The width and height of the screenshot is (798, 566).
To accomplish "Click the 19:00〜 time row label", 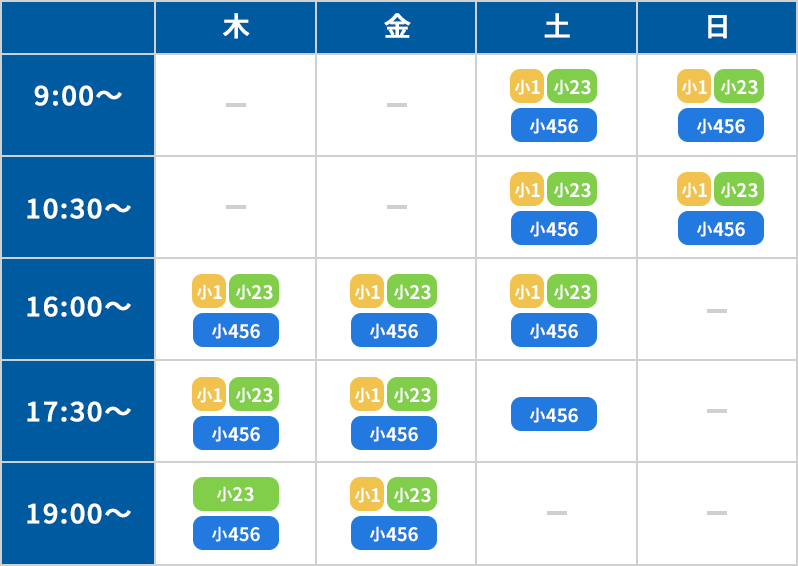I will 78,513.
